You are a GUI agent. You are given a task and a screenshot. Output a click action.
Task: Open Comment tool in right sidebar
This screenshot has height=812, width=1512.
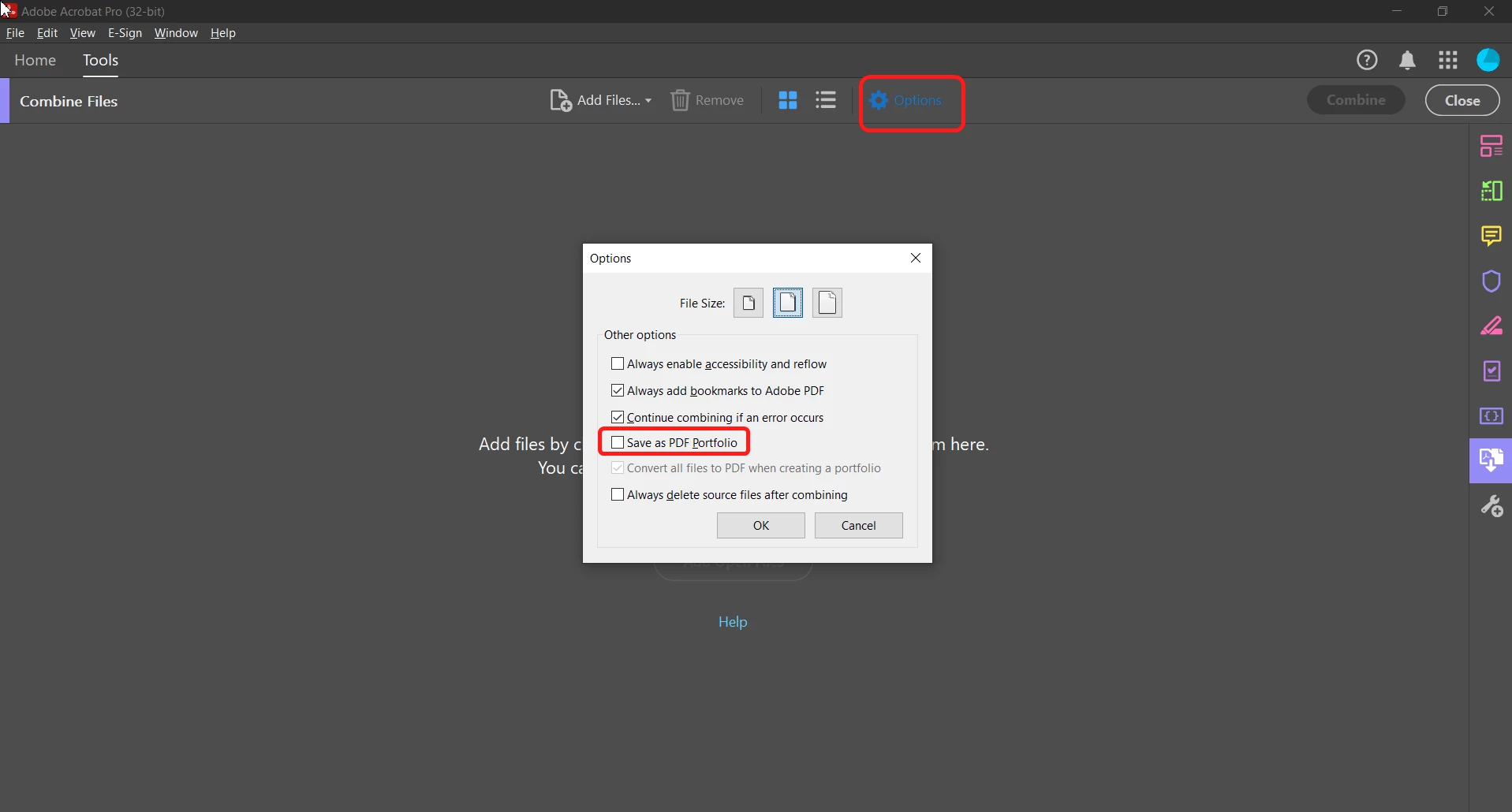(x=1491, y=236)
